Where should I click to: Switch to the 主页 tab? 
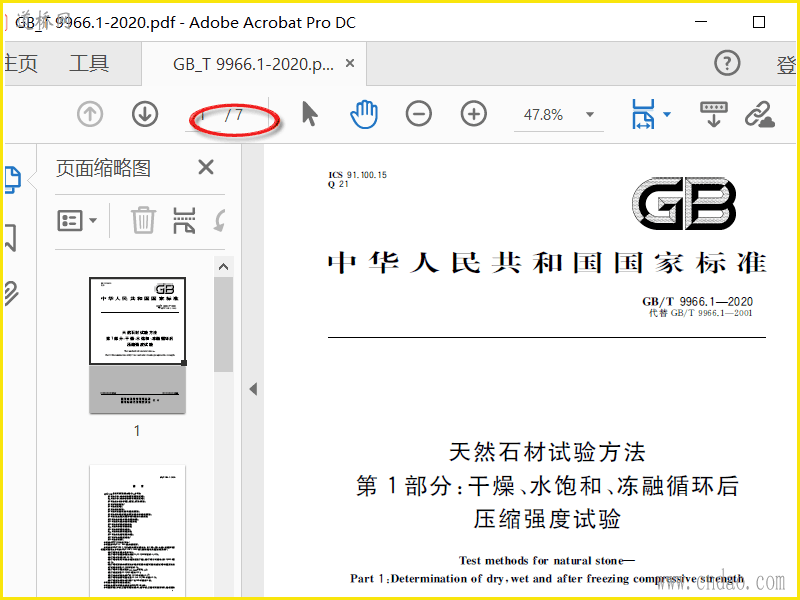click(21, 64)
